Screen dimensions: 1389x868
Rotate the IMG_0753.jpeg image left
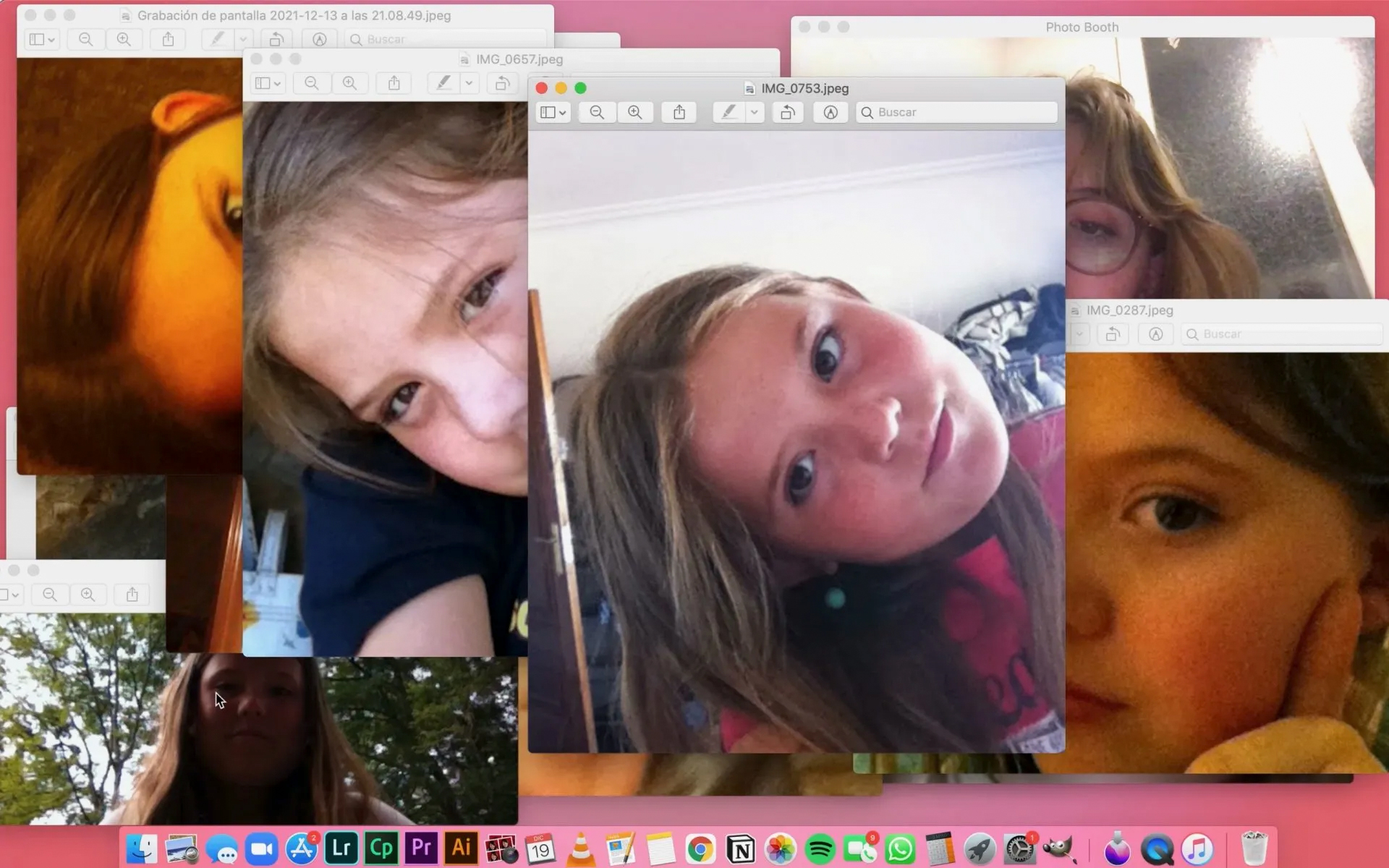coord(787,112)
